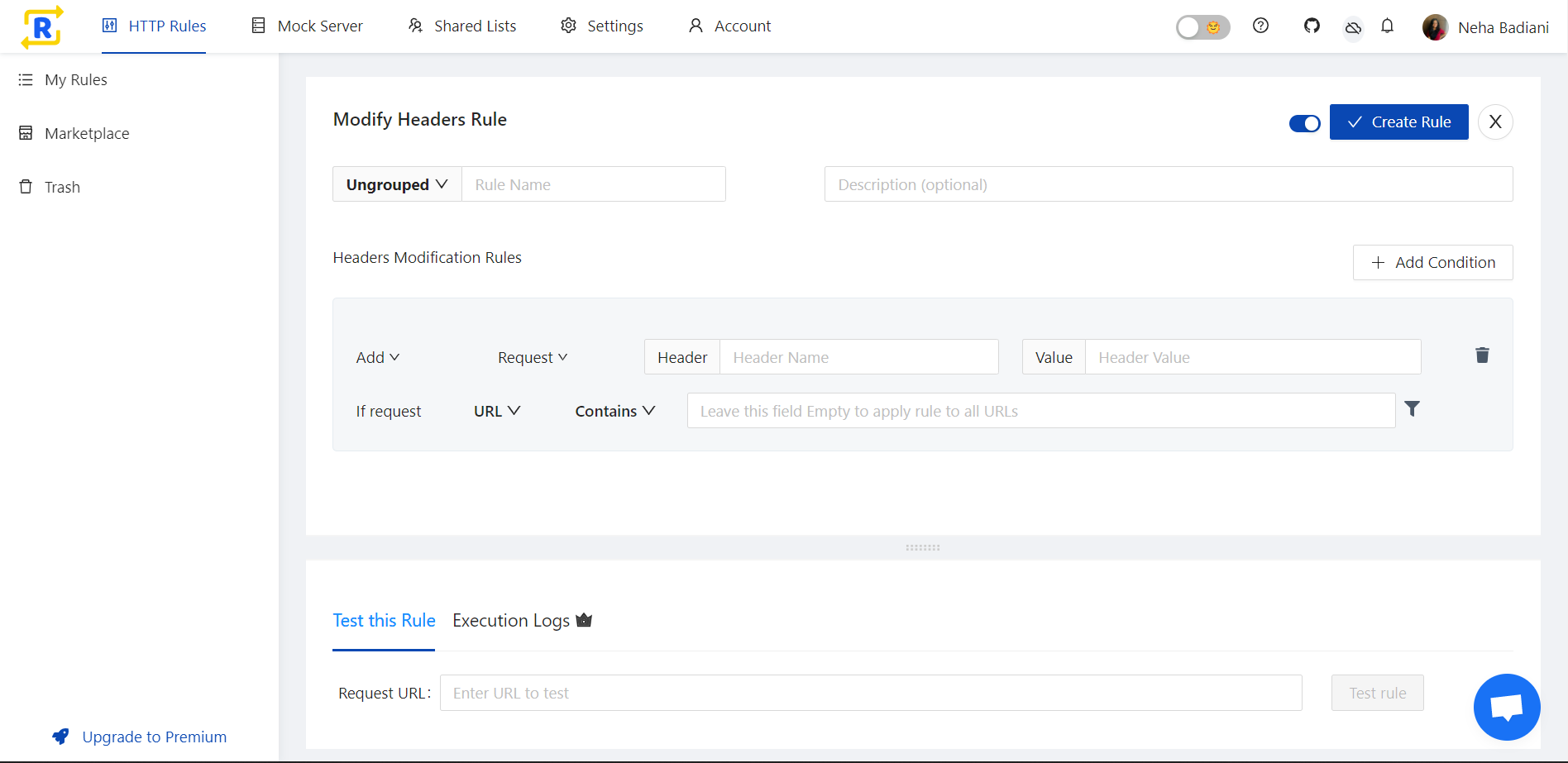Open the help question mark icon
Image resolution: width=1568 pixels, height=763 pixels.
coord(1260,26)
